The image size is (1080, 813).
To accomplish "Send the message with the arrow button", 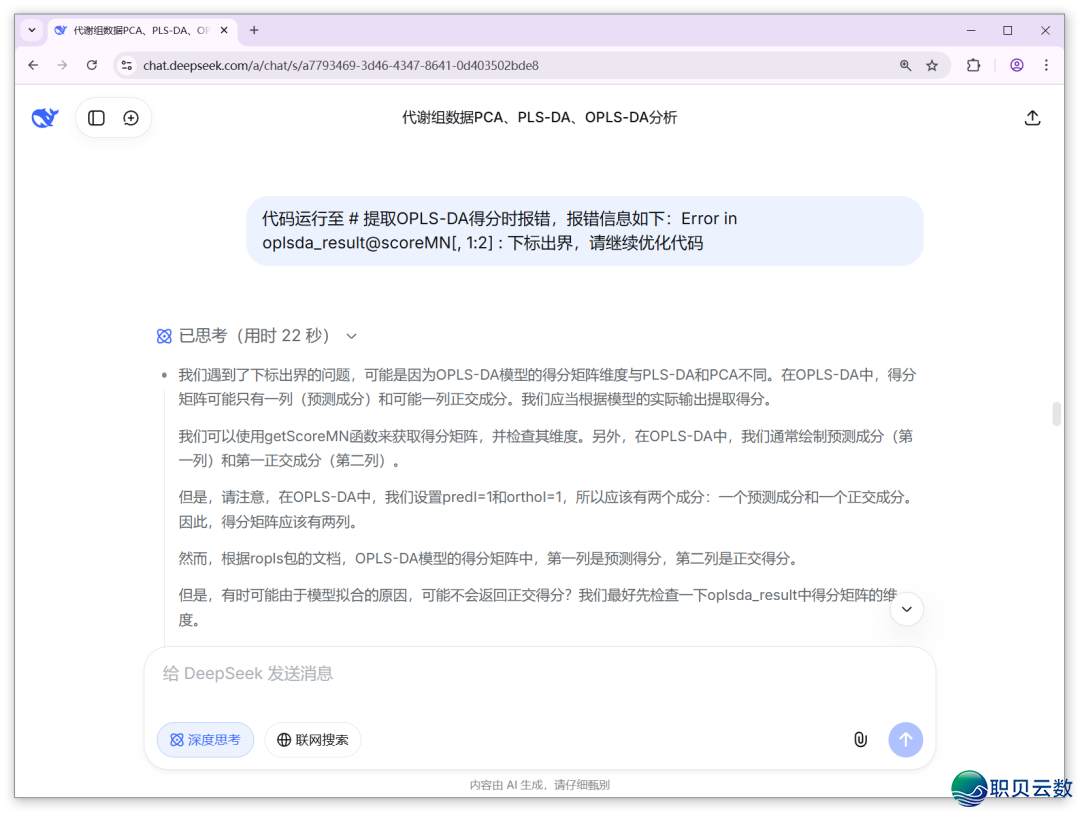I will point(905,739).
